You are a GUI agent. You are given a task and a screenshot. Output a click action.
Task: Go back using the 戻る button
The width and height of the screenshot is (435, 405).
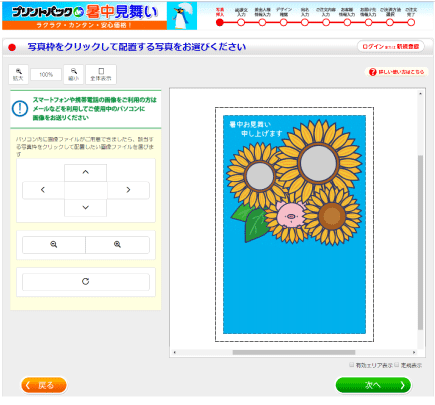click(x=44, y=385)
